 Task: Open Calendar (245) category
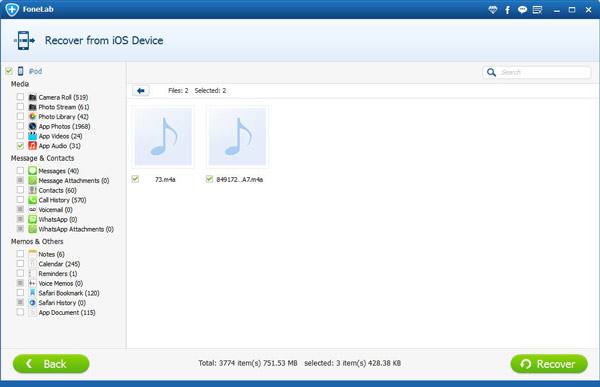59,264
